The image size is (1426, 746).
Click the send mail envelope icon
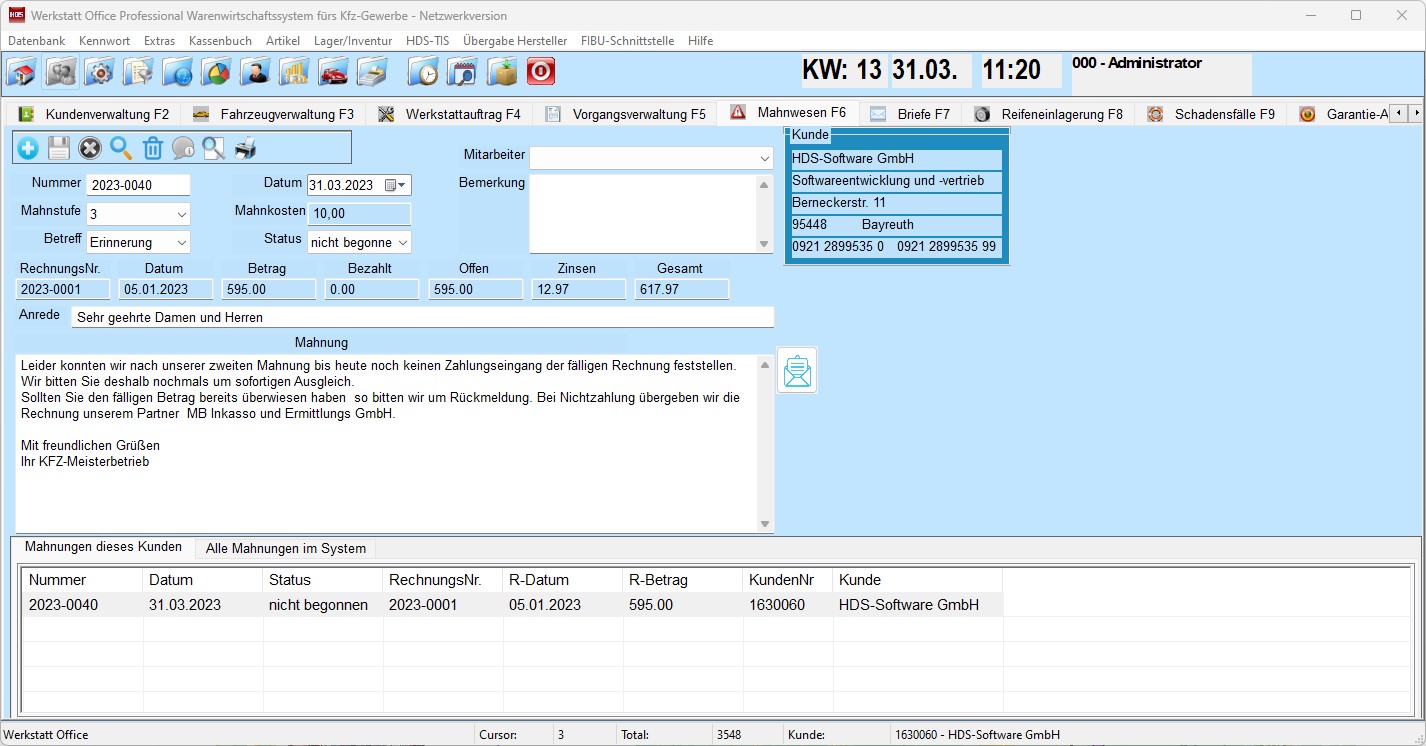pyautogui.click(x=797, y=370)
